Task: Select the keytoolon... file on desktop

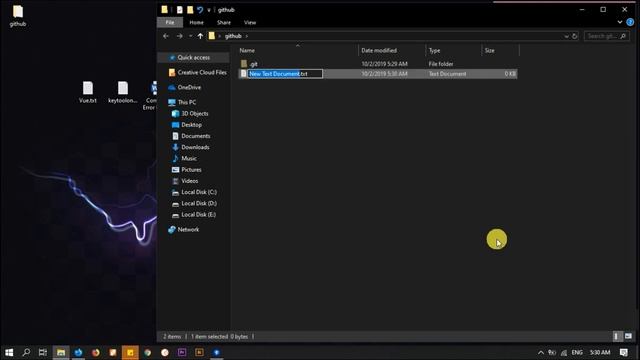Action: pos(122,92)
